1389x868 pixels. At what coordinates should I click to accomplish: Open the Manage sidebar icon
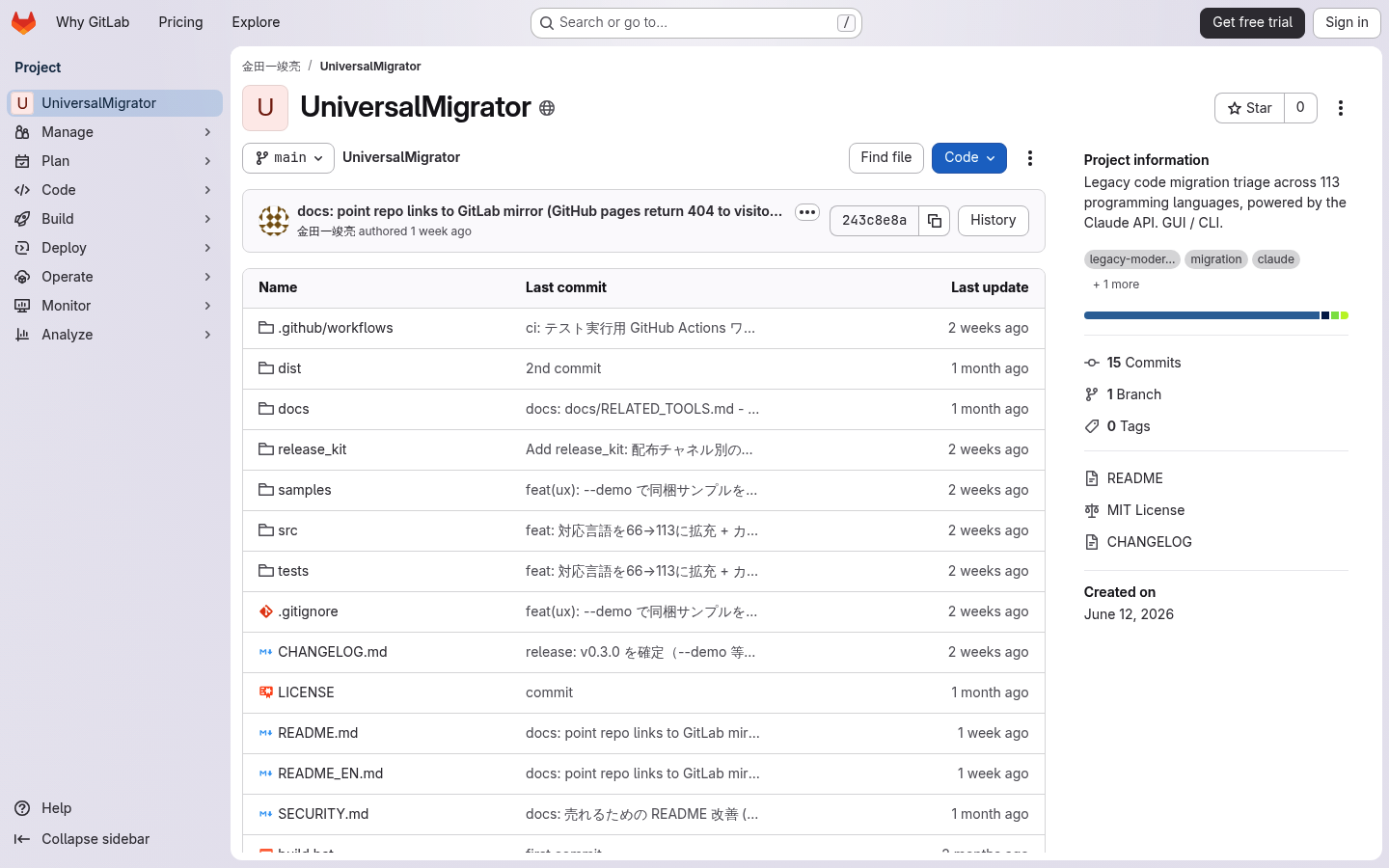(22, 132)
